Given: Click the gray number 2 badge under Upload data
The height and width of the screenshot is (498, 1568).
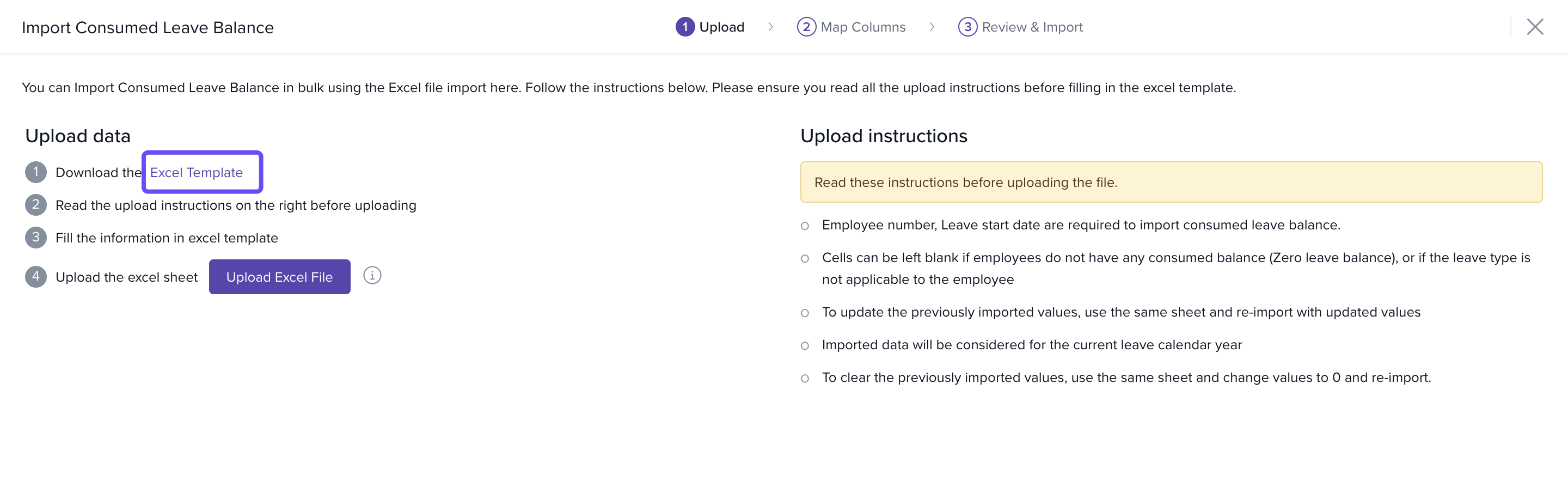Looking at the screenshot, I should (x=36, y=205).
